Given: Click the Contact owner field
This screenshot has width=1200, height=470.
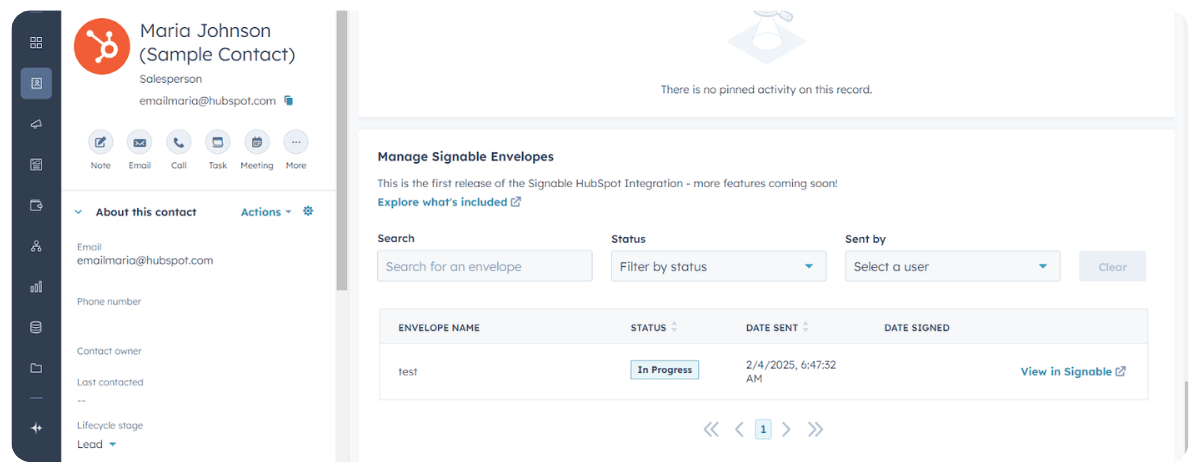Looking at the screenshot, I should [109, 351].
